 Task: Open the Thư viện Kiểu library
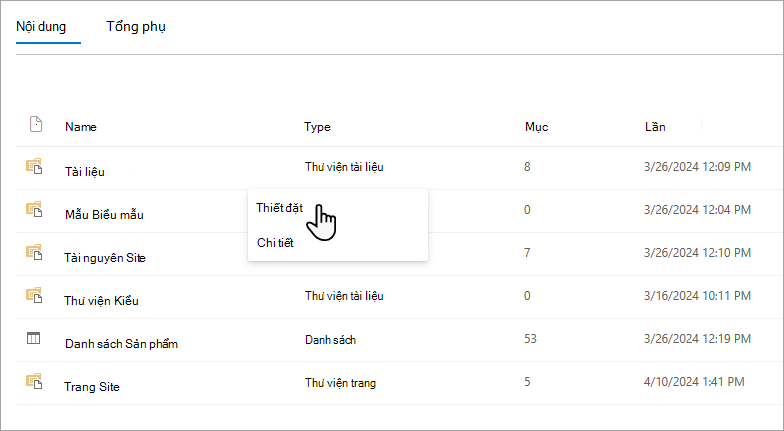pyautogui.click(x=101, y=300)
